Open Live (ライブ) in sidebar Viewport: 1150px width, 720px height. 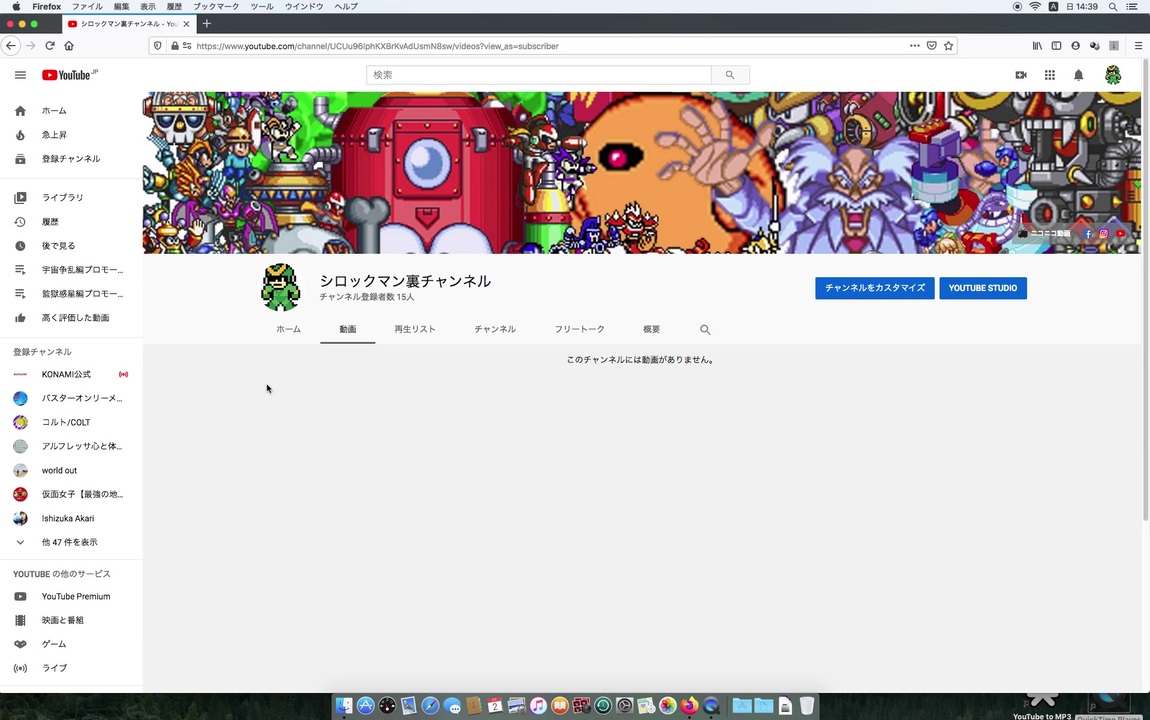click(x=71, y=668)
